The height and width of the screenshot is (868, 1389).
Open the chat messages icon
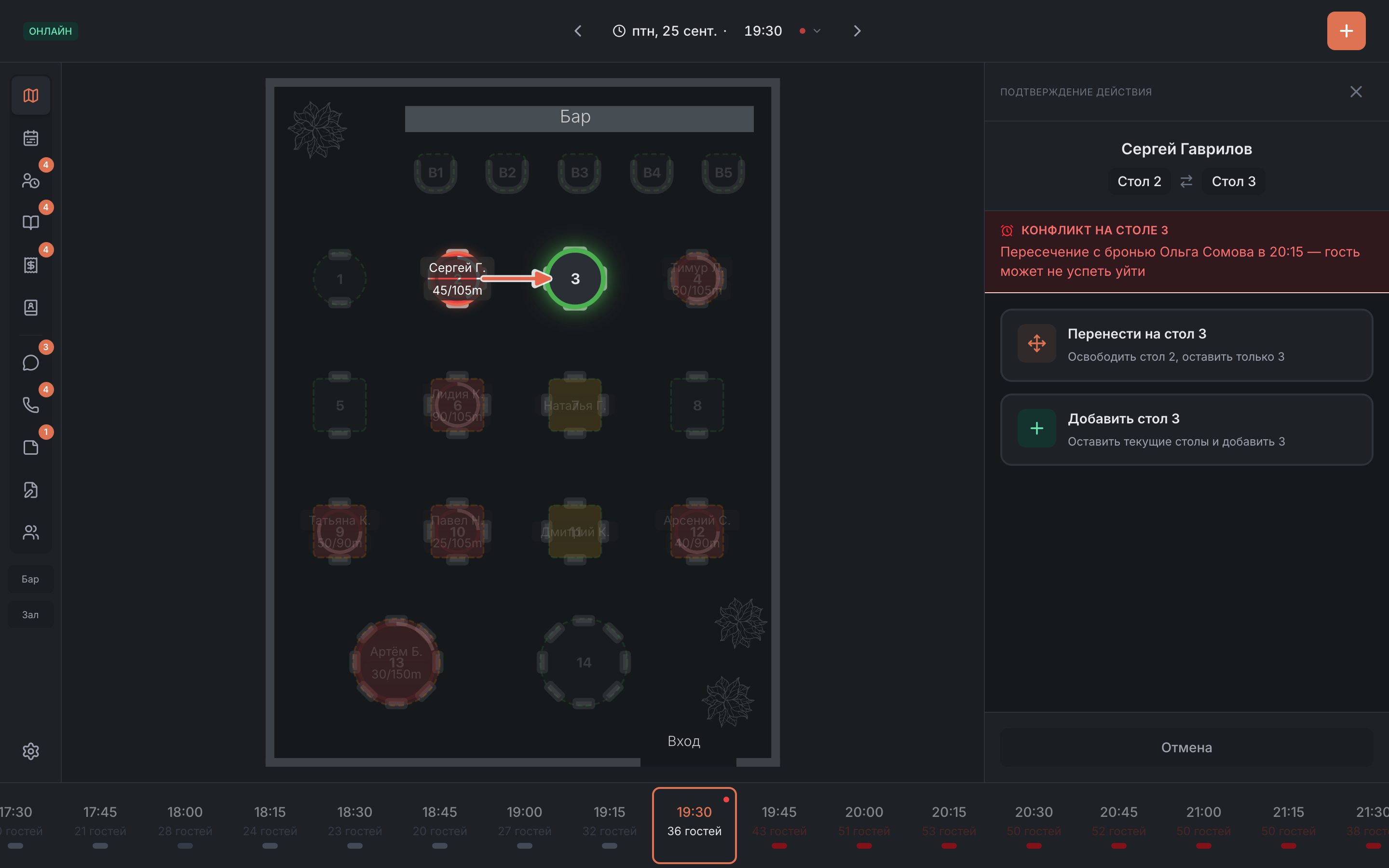30,363
